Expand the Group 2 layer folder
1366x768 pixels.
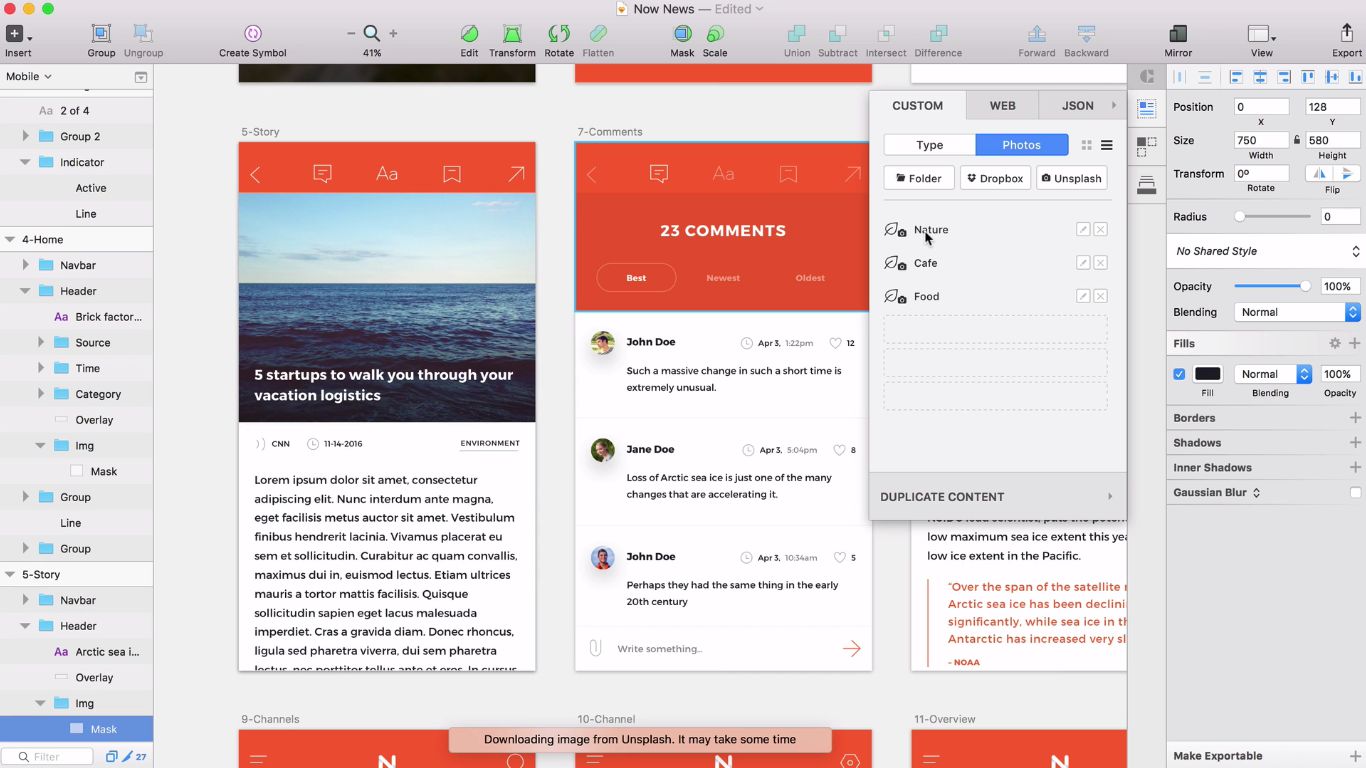pyautogui.click(x=26, y=136)
